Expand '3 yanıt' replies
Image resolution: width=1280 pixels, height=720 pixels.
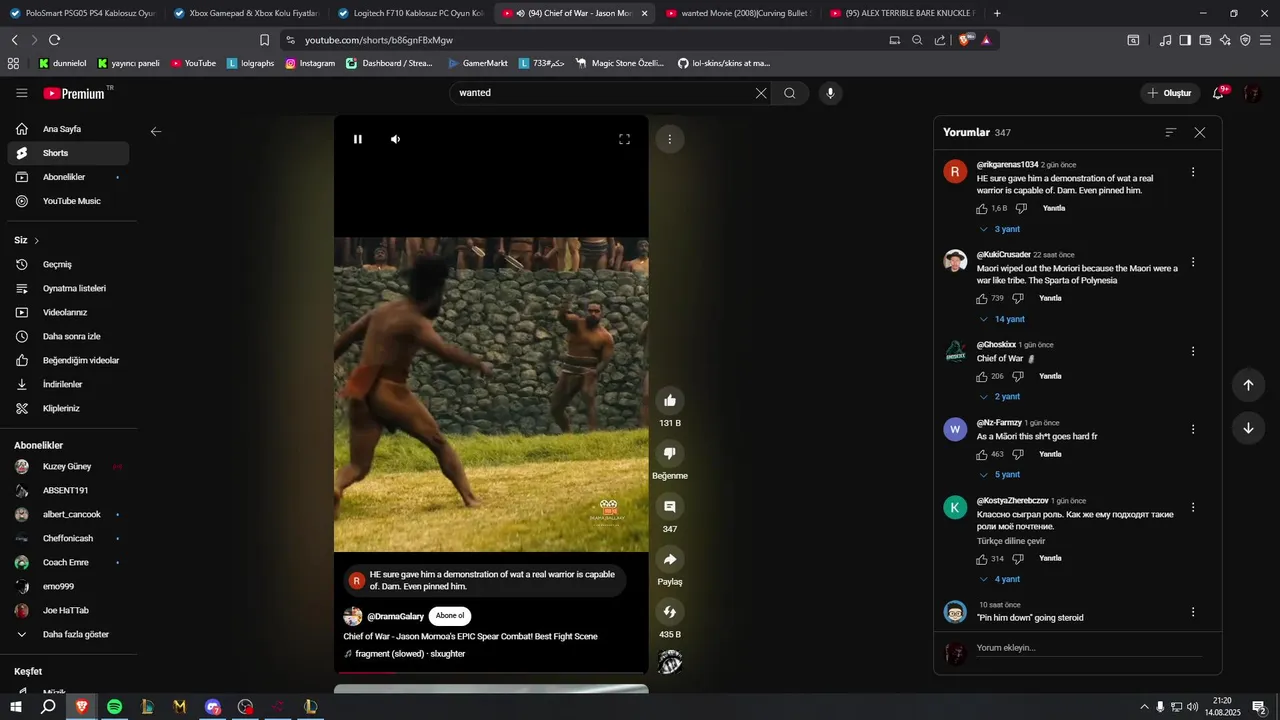pos(999,230)
